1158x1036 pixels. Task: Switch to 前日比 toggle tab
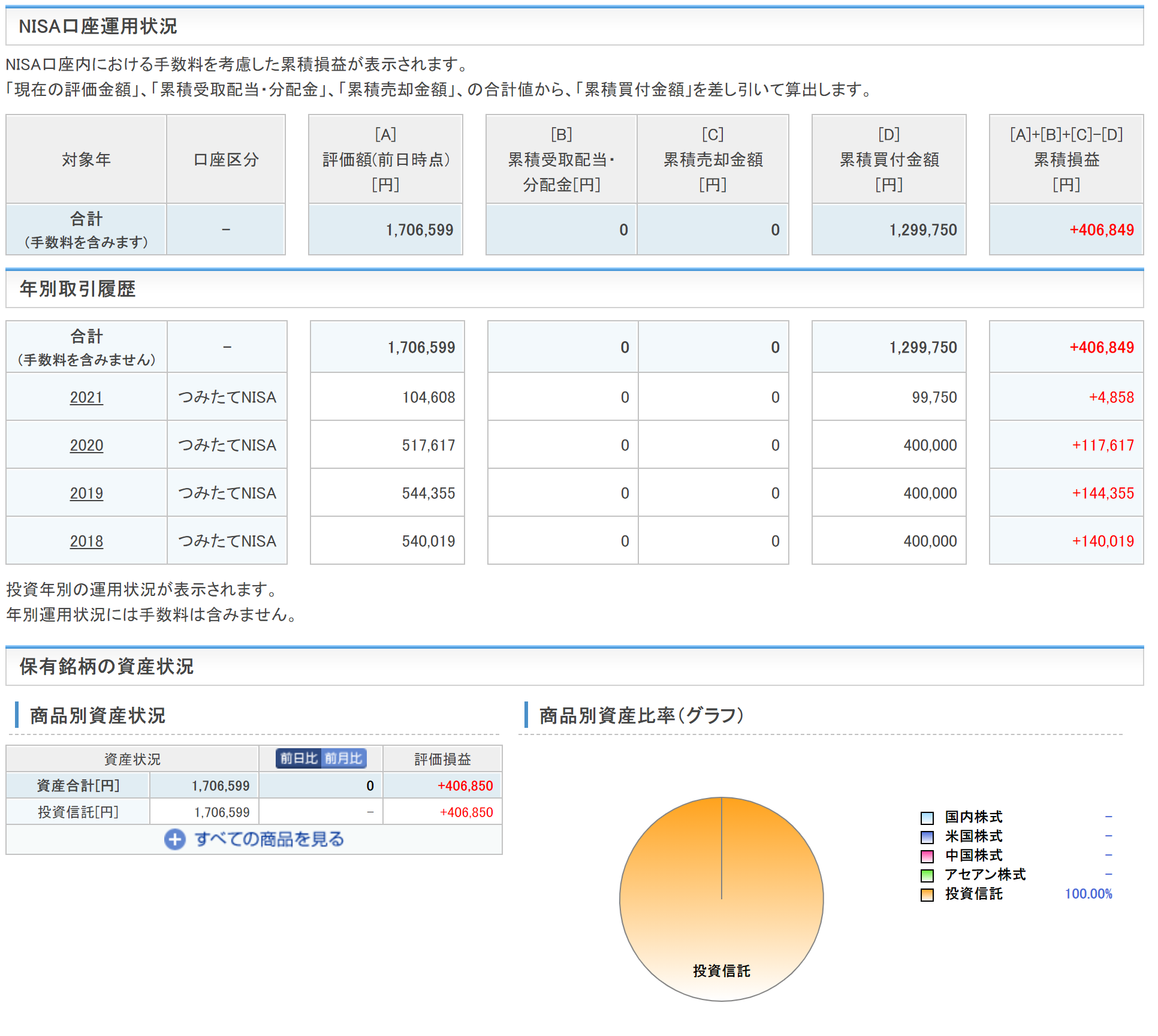(x=298, y=758)
